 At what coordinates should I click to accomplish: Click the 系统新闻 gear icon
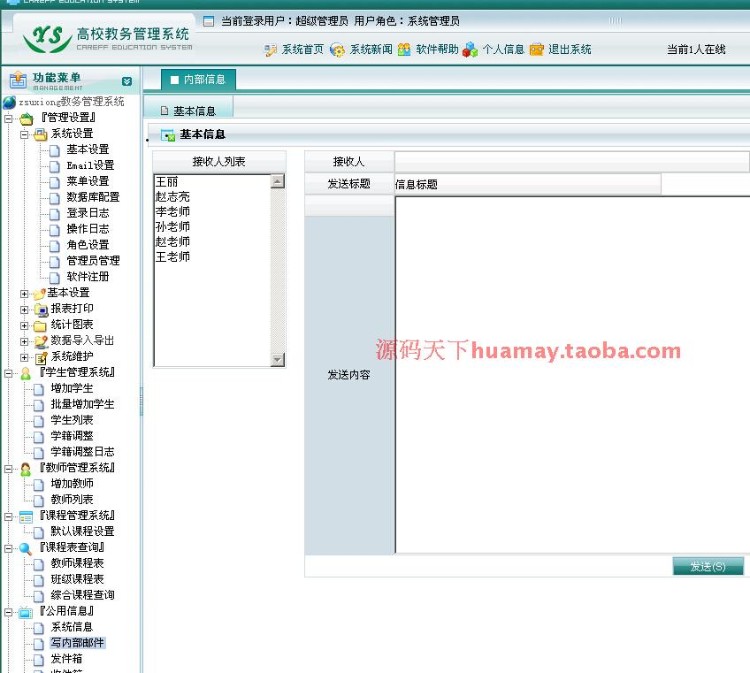click(337, 50)
